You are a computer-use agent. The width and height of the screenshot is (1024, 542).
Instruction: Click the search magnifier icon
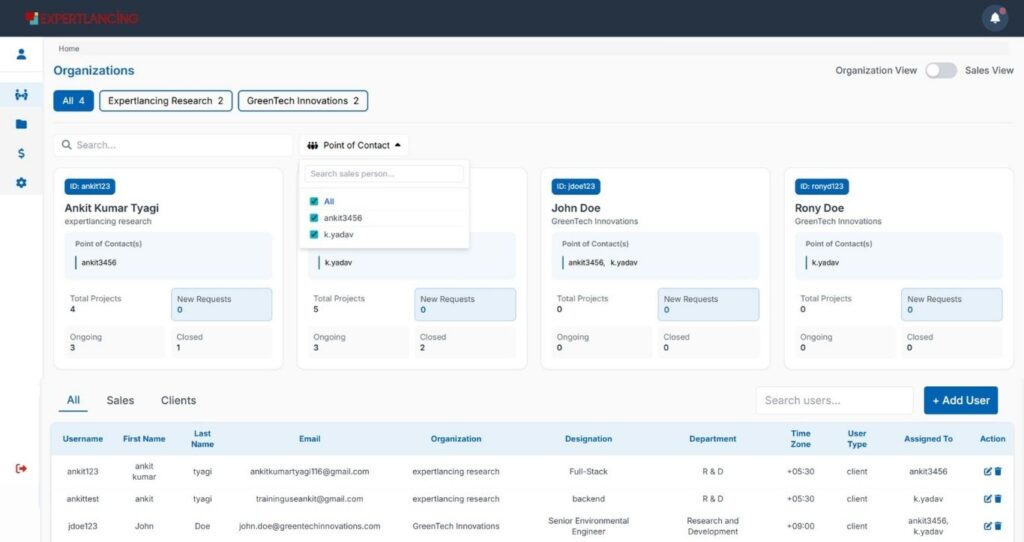point(67,145)
